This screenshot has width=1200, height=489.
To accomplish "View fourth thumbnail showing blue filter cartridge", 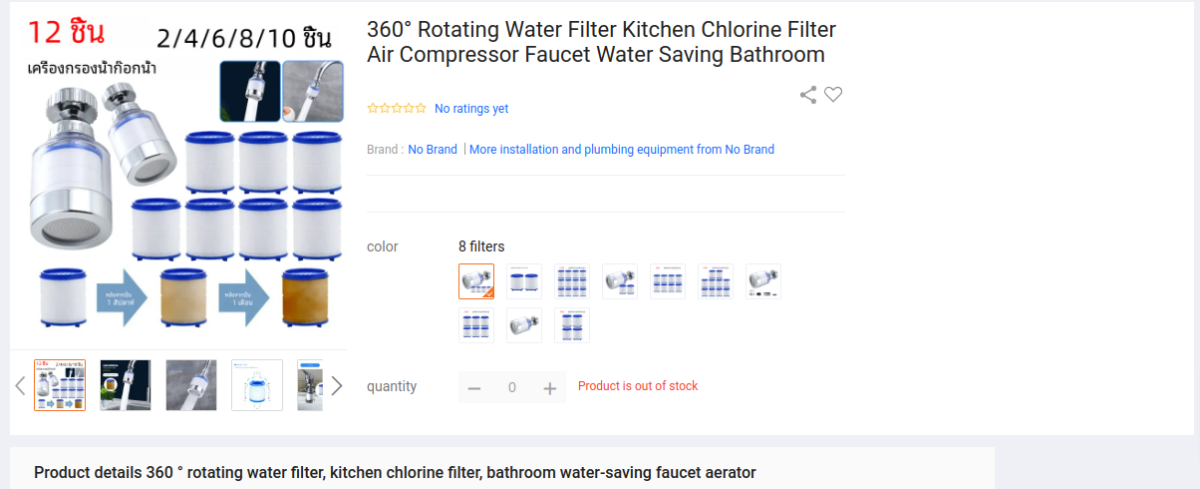I will pos(257,385).
